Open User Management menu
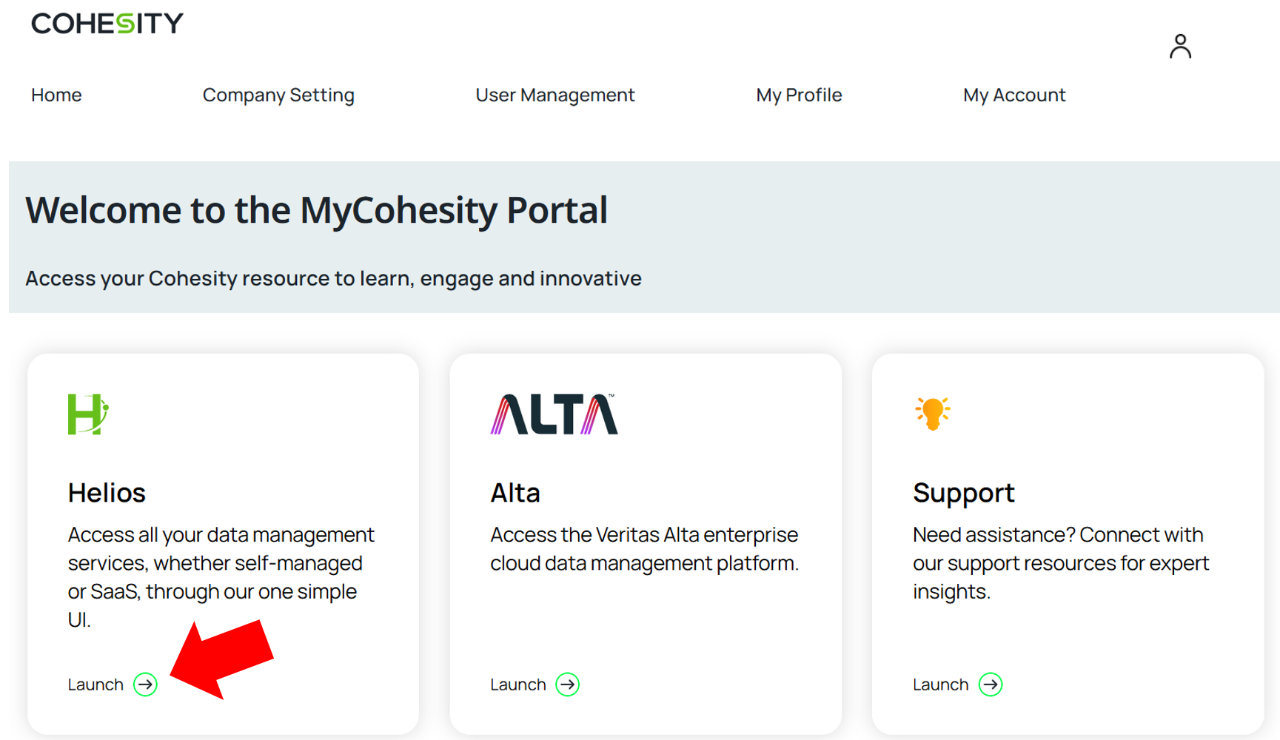The height and width of the screenshot is (740, 1280). click(555, 95)
